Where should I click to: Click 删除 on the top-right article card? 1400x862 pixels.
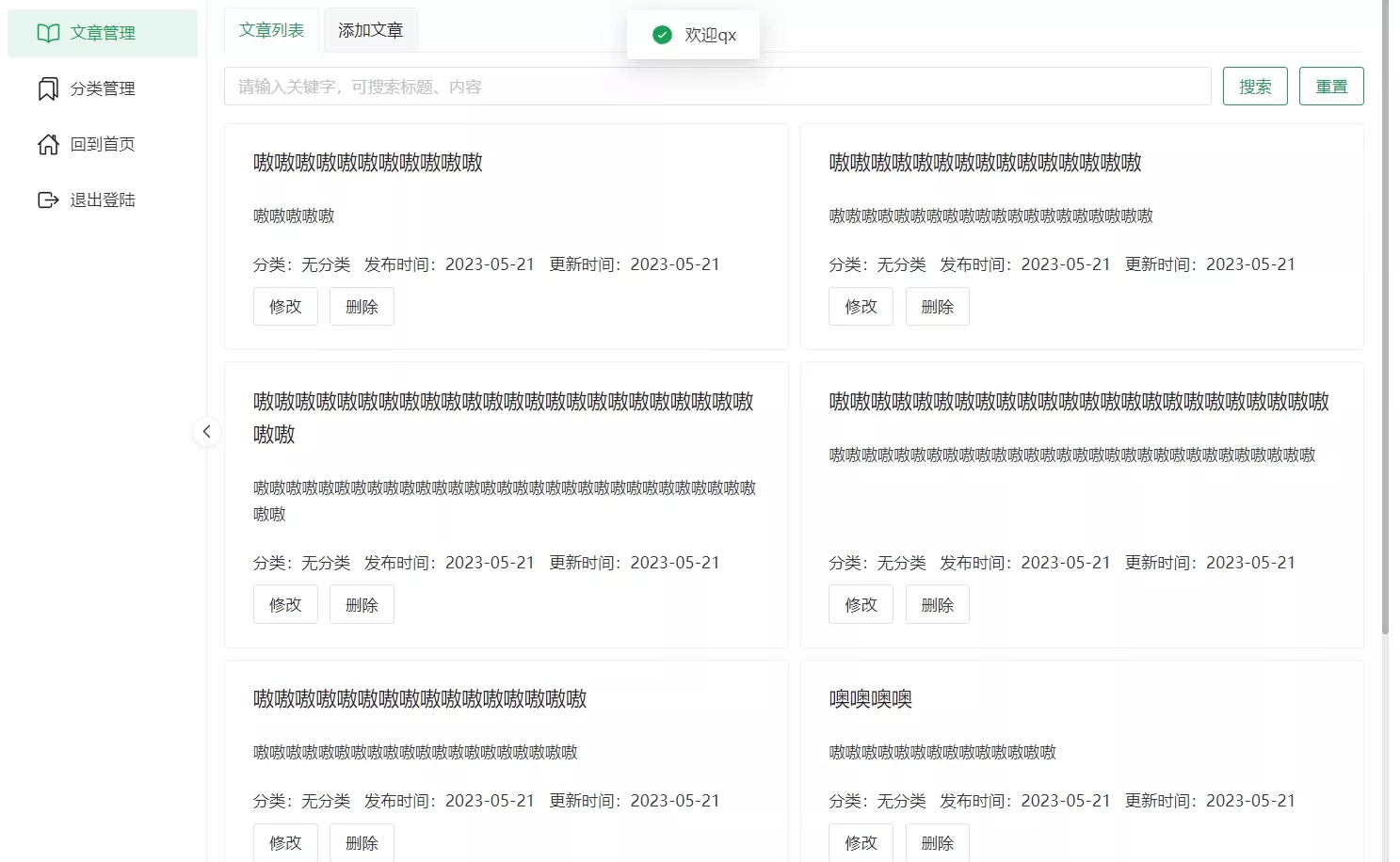click(938, 307)
